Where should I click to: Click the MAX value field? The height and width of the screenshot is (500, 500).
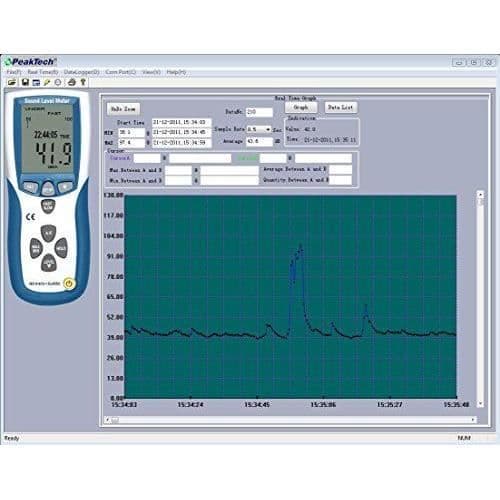(132, 143)
